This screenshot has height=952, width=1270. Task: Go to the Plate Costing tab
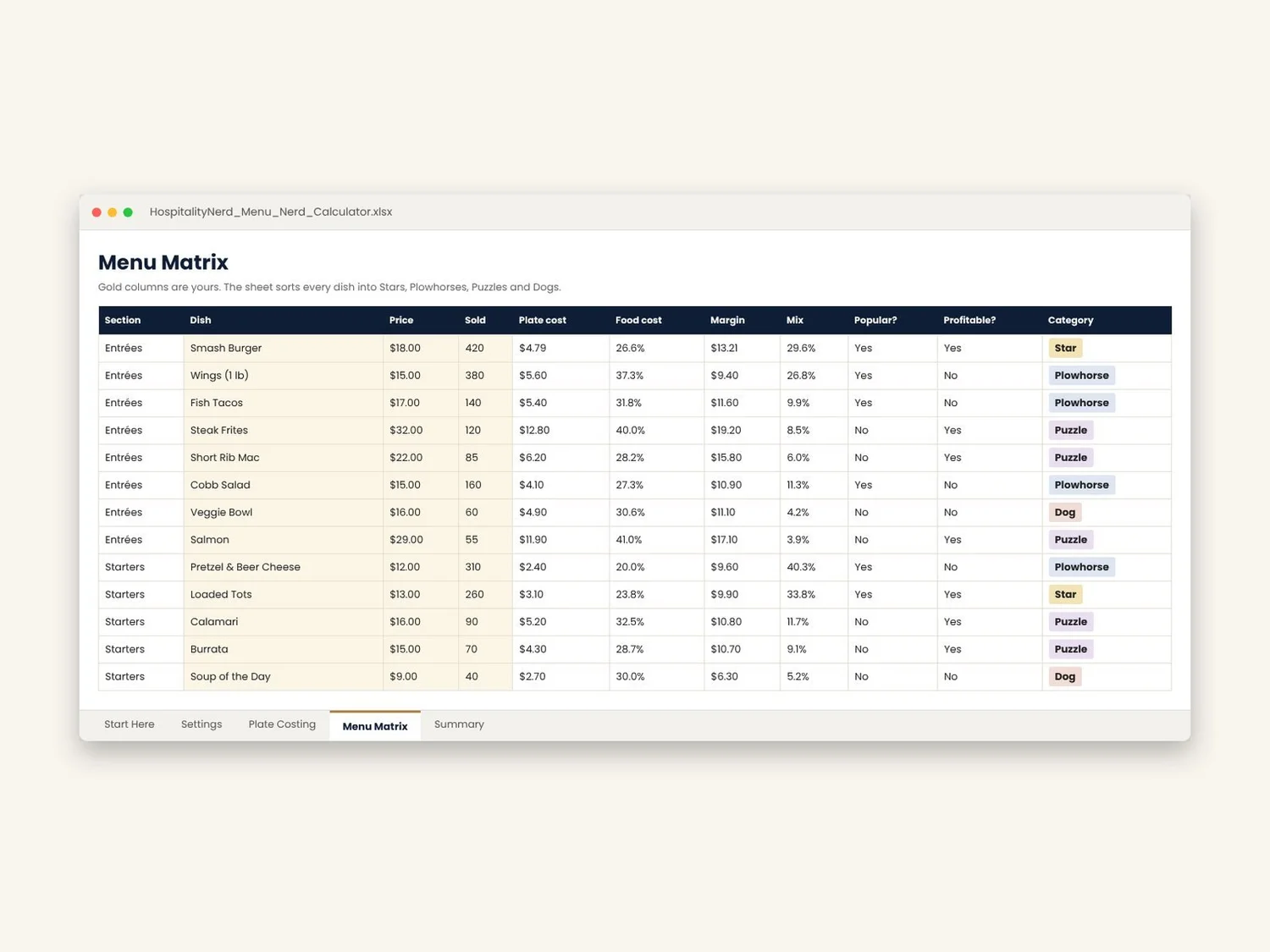(x=282, y=724)
